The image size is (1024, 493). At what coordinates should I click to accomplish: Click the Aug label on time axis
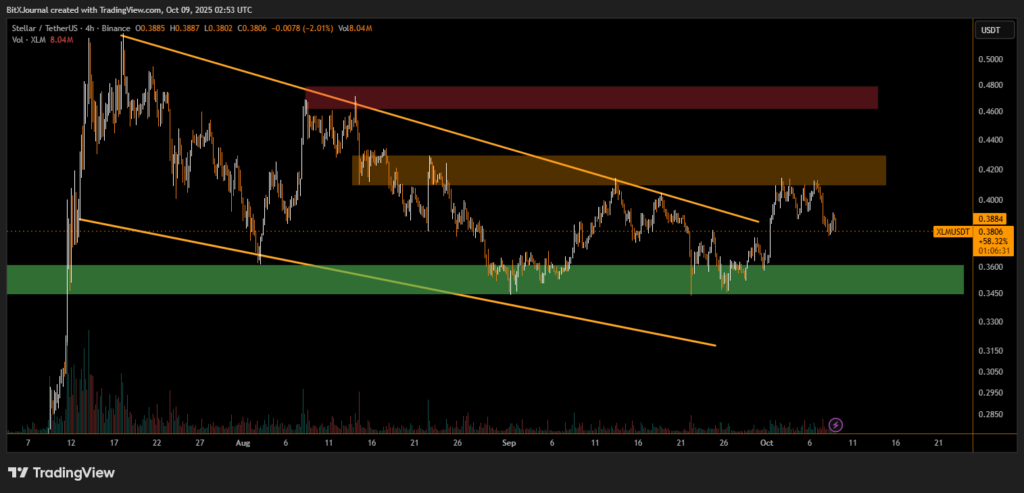coord(243,441)
